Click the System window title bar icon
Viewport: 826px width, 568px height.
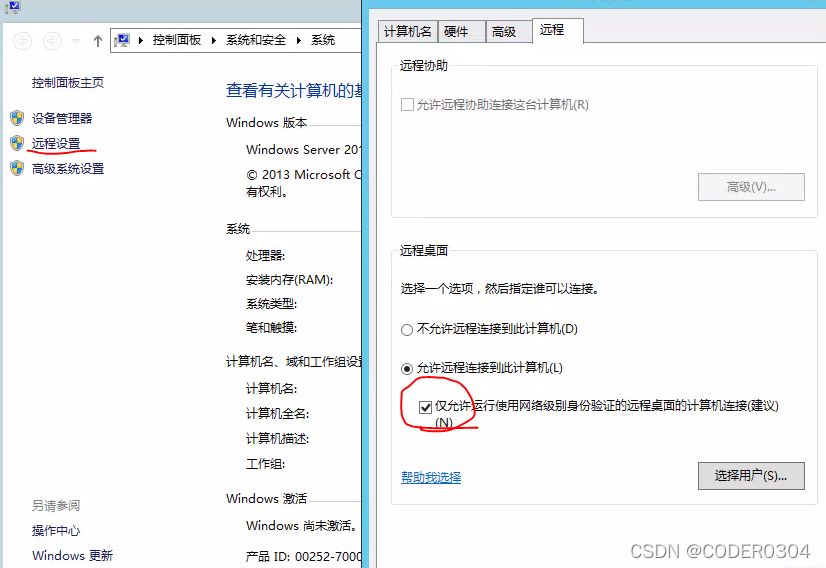click(13, 7)
